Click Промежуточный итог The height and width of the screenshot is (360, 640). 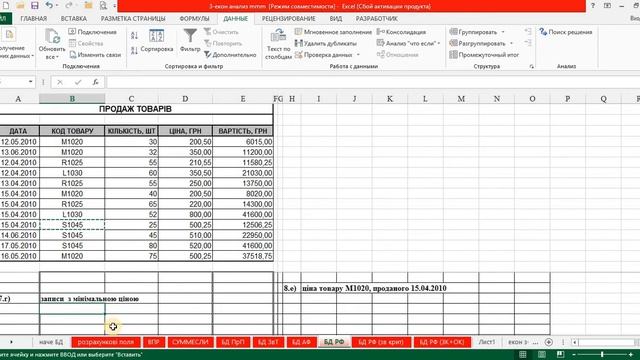click(484, 55)
